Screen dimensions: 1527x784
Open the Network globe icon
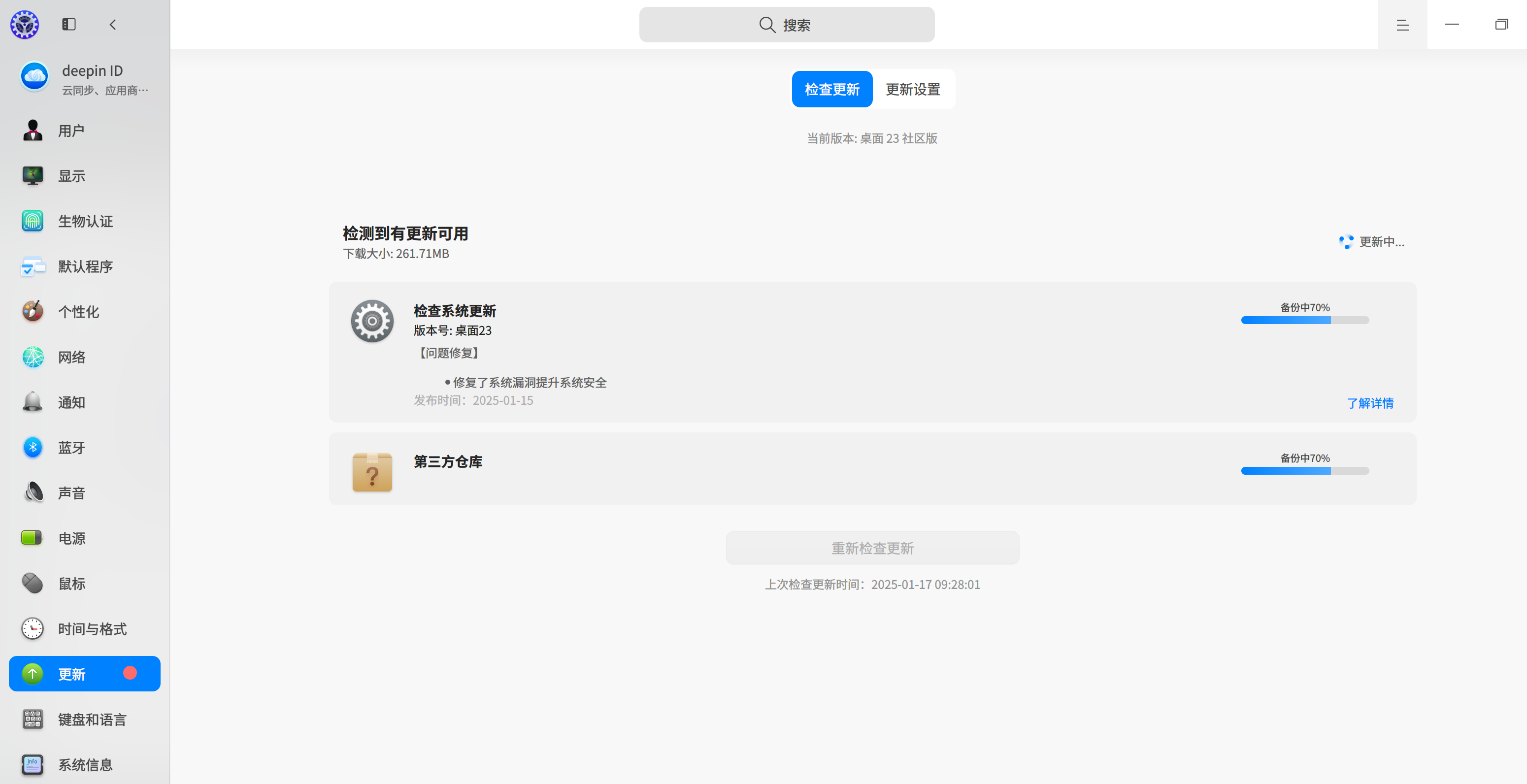(x=33, y=357)
